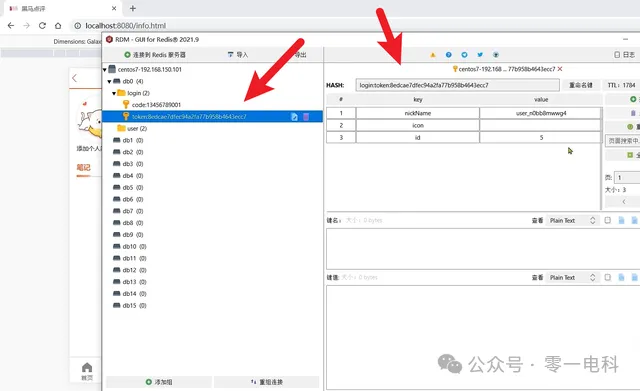Select database db9 (0)

(133, 235)
